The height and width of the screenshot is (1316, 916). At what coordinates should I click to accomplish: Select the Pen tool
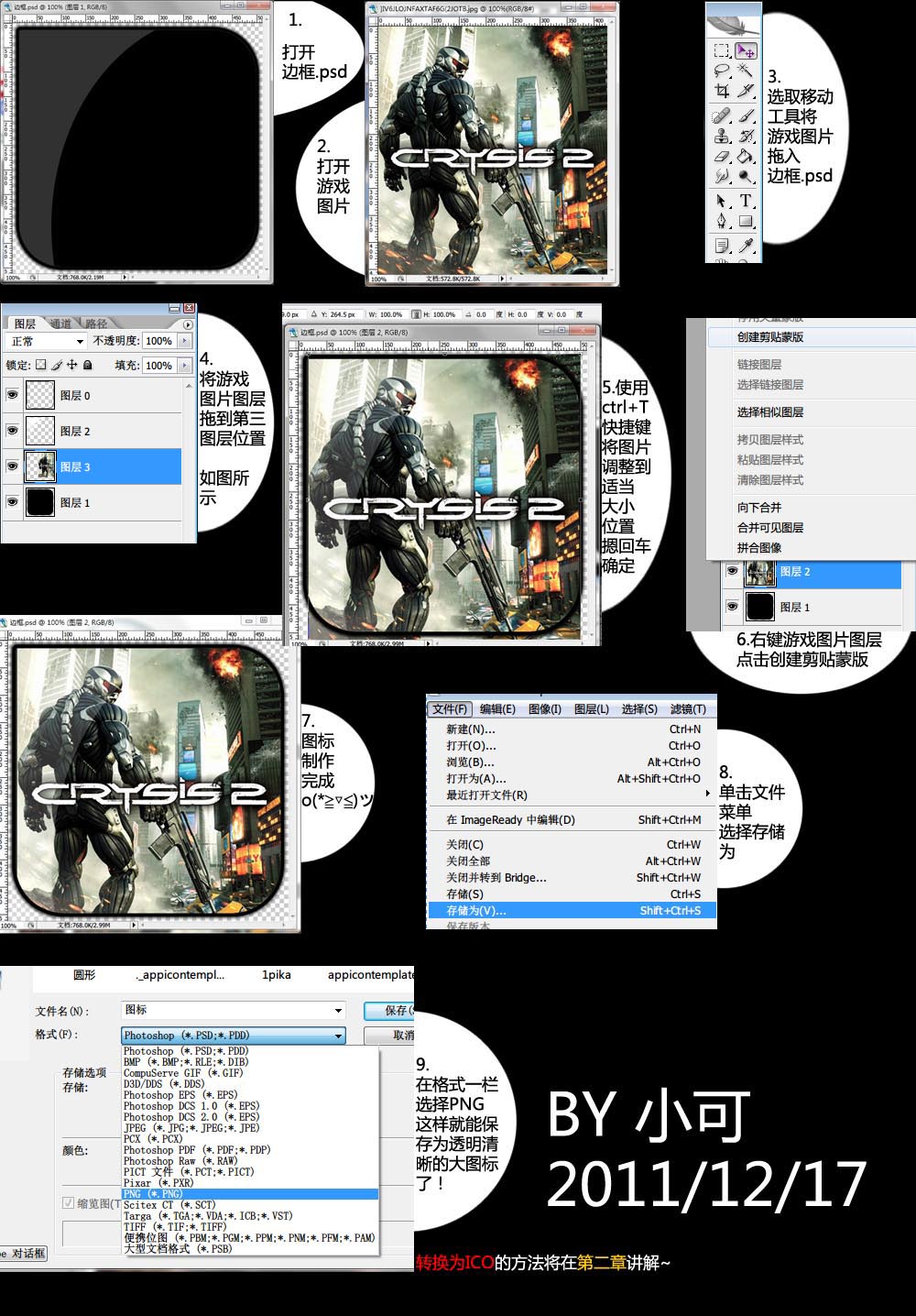point(722,222)
